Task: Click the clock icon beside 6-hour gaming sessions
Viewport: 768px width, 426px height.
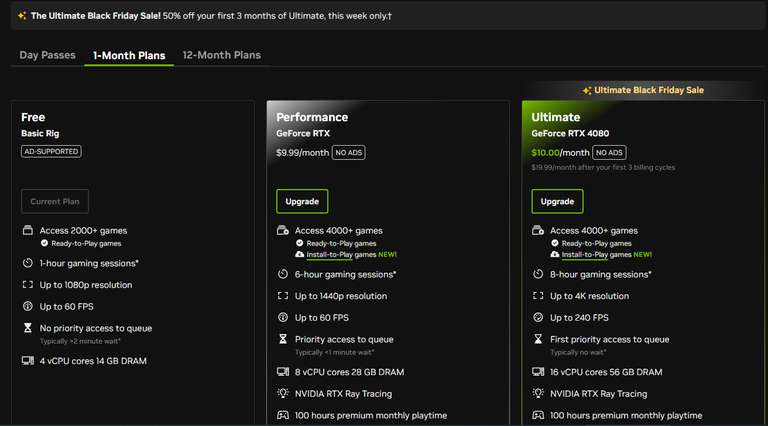Action: click(283, 274)
